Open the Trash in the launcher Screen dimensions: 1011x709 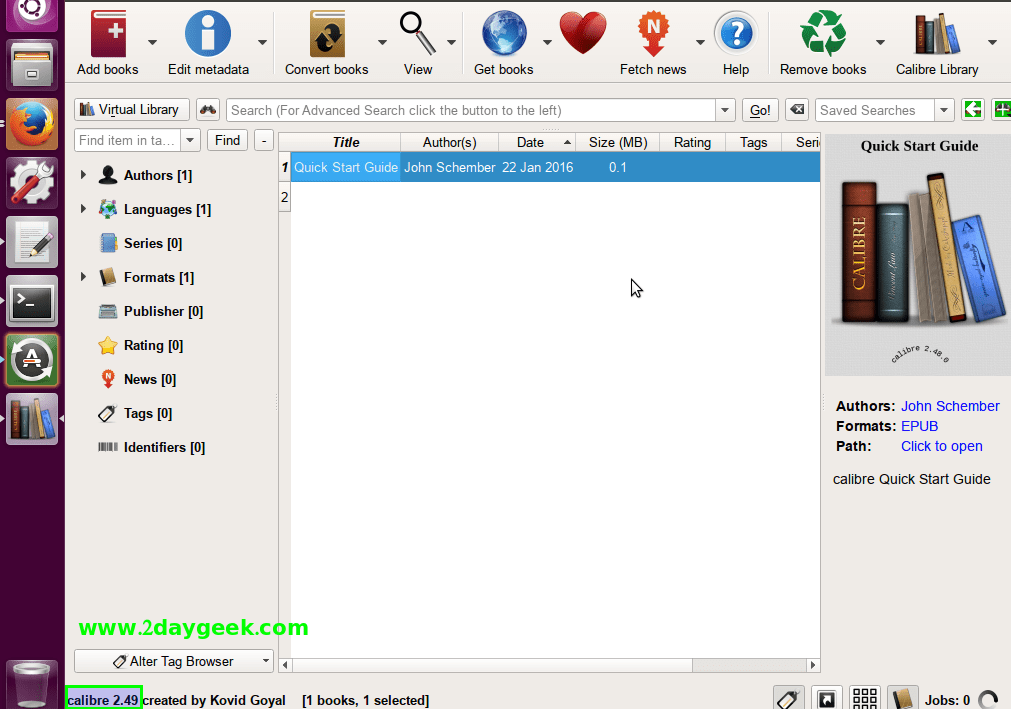coord(32,685)
